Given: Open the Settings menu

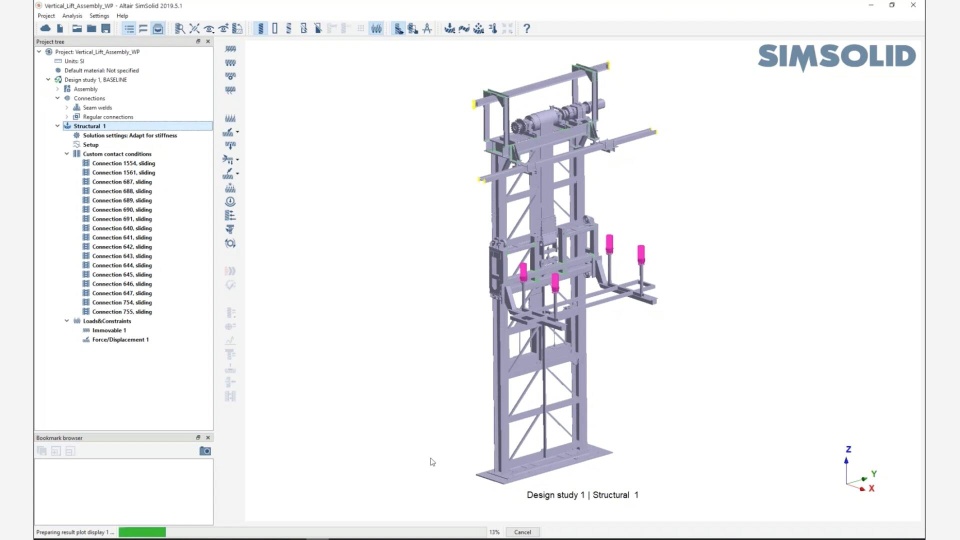Looking at the screenshot, I should pos(99,16).
